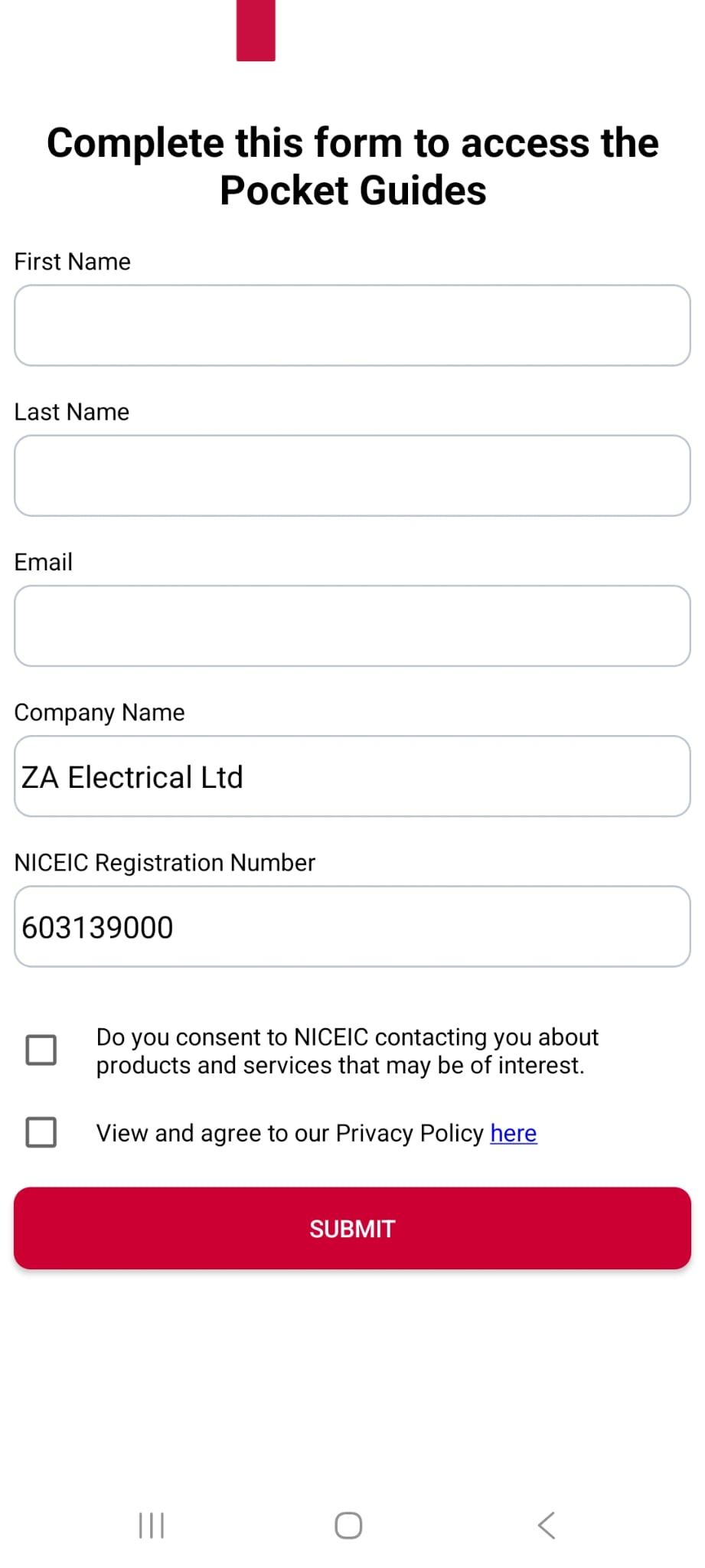
Task: Click the consent to NICEIC contacting you text
Action: [x=347, y=1050]
